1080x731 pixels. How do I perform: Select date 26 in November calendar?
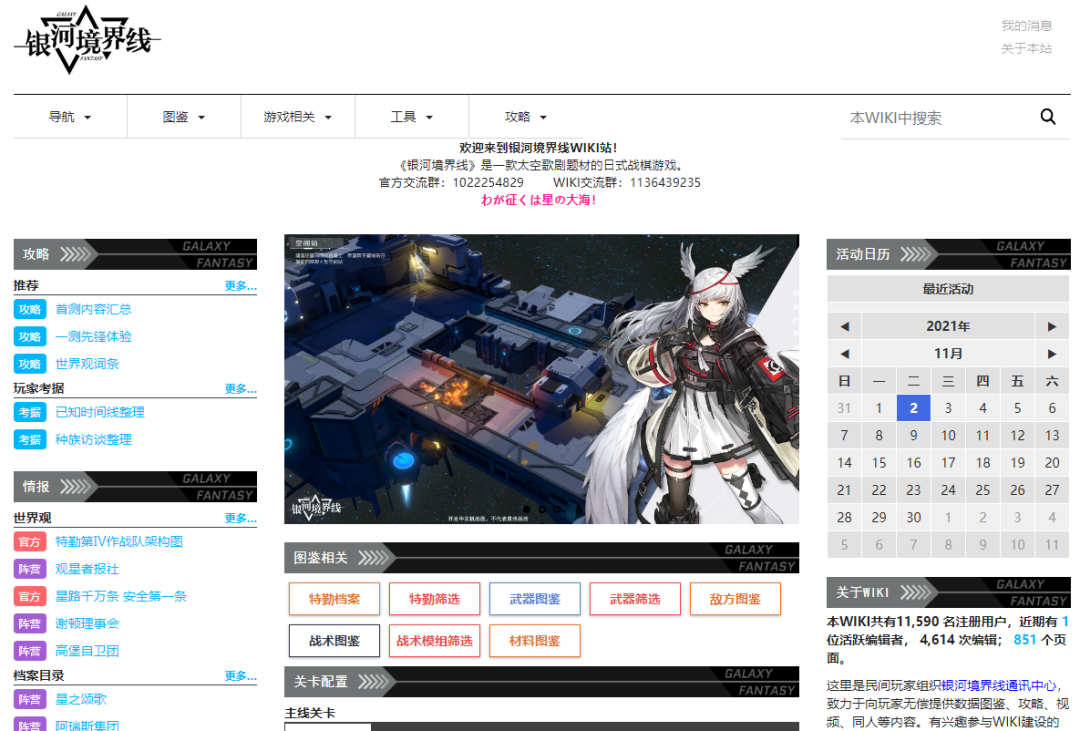[x=1017, y=491]
